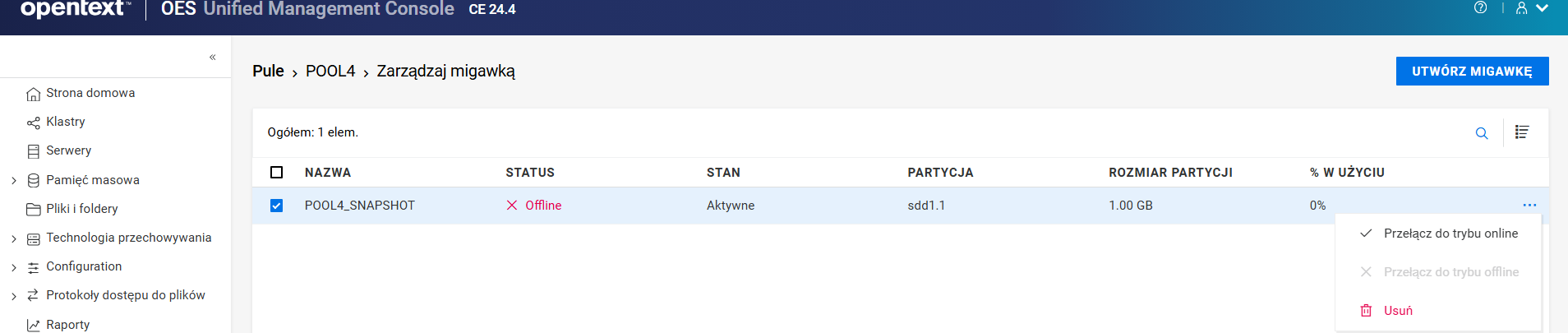
Task: Open the column list view icon
Action: (1522, 132)
